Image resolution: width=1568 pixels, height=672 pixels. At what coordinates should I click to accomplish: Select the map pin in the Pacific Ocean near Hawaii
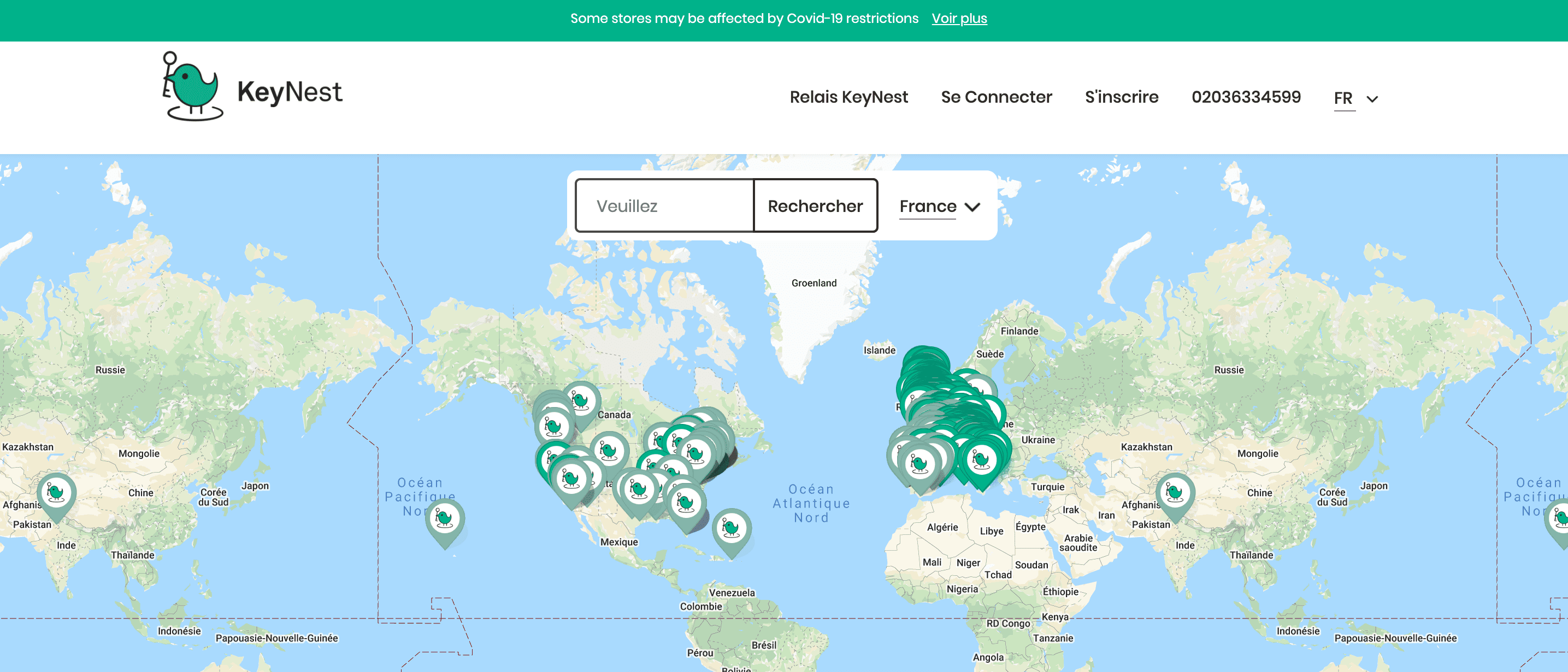(x=445, y=523)
